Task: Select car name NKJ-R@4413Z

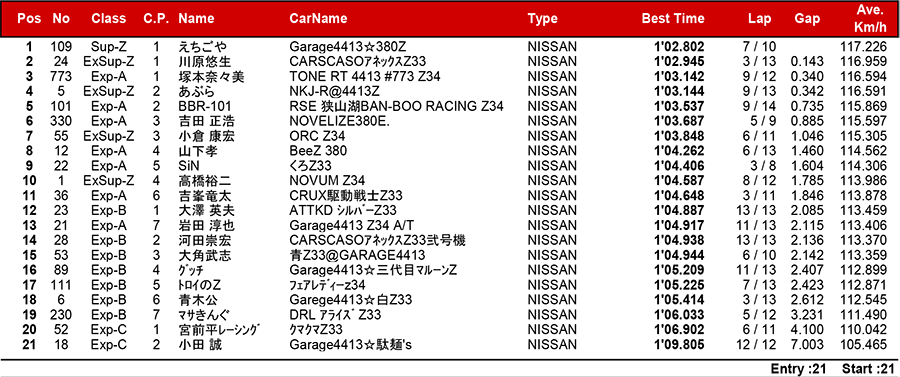Action: [335, 92]
